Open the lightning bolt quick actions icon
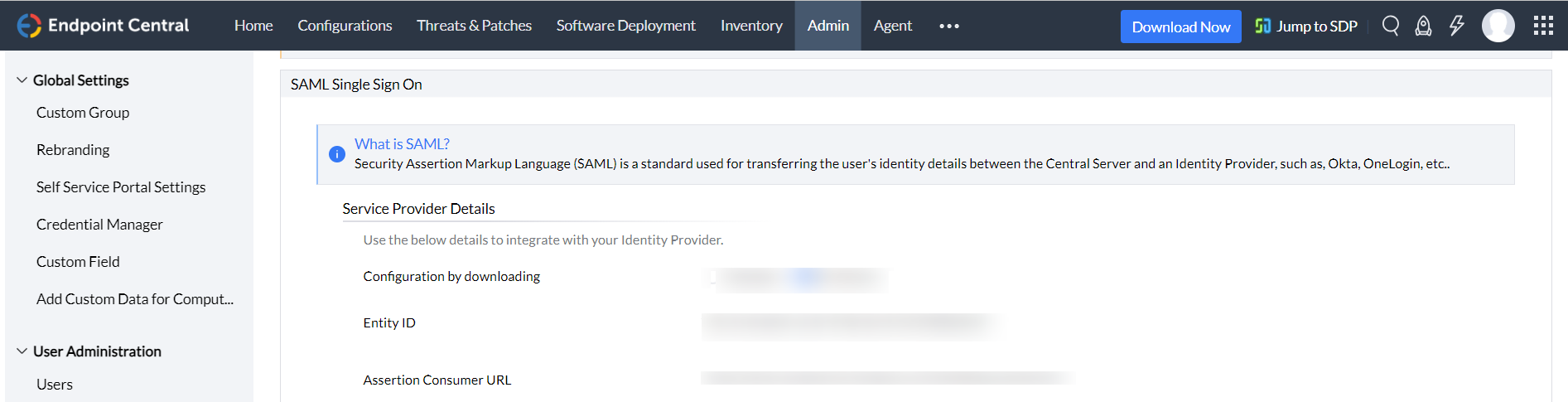 [x=1456, y=26]
